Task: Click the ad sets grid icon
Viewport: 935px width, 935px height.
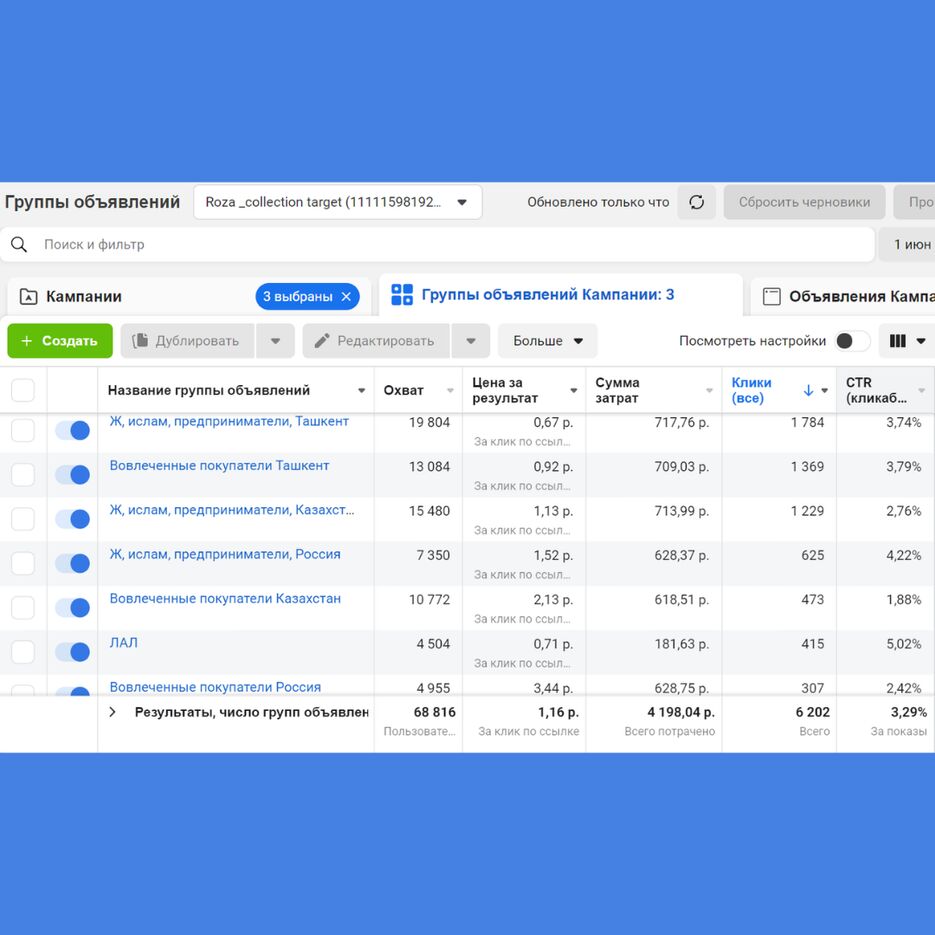Action: point(402,295)
